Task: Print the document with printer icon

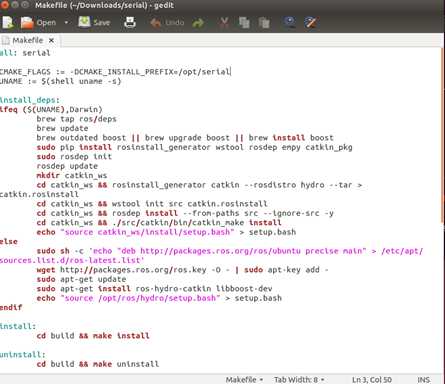Action: pyautogui.click(x=130, y=23)
